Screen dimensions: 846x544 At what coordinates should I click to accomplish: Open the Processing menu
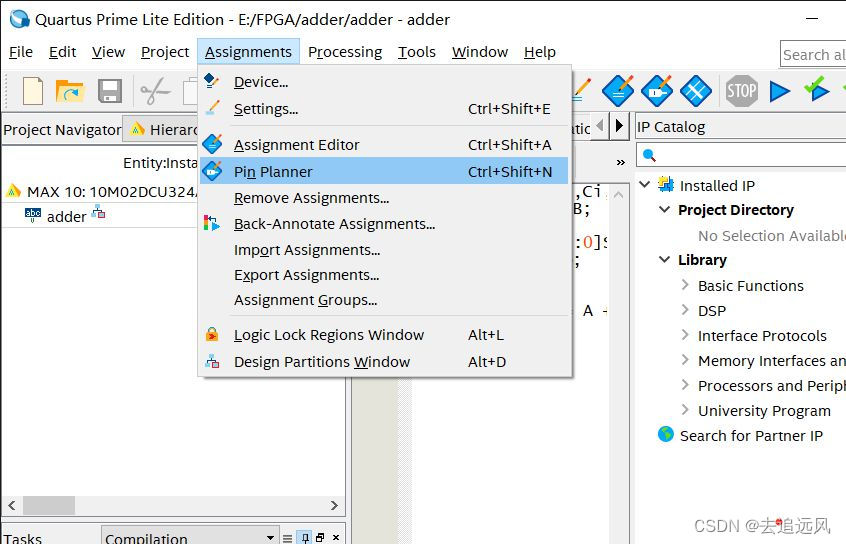[x=345, y=52]
